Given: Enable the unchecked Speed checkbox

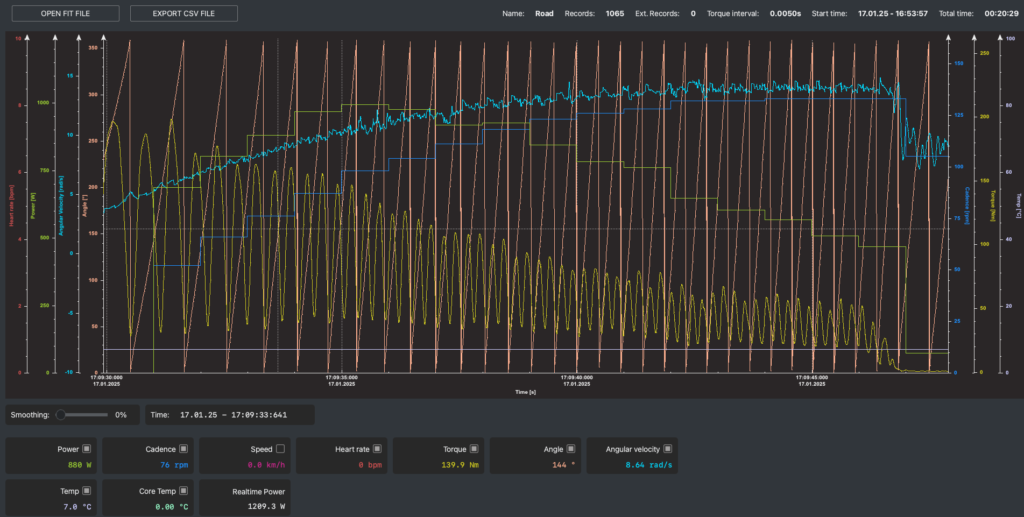Looking at the screenshot, I should 280,449.
